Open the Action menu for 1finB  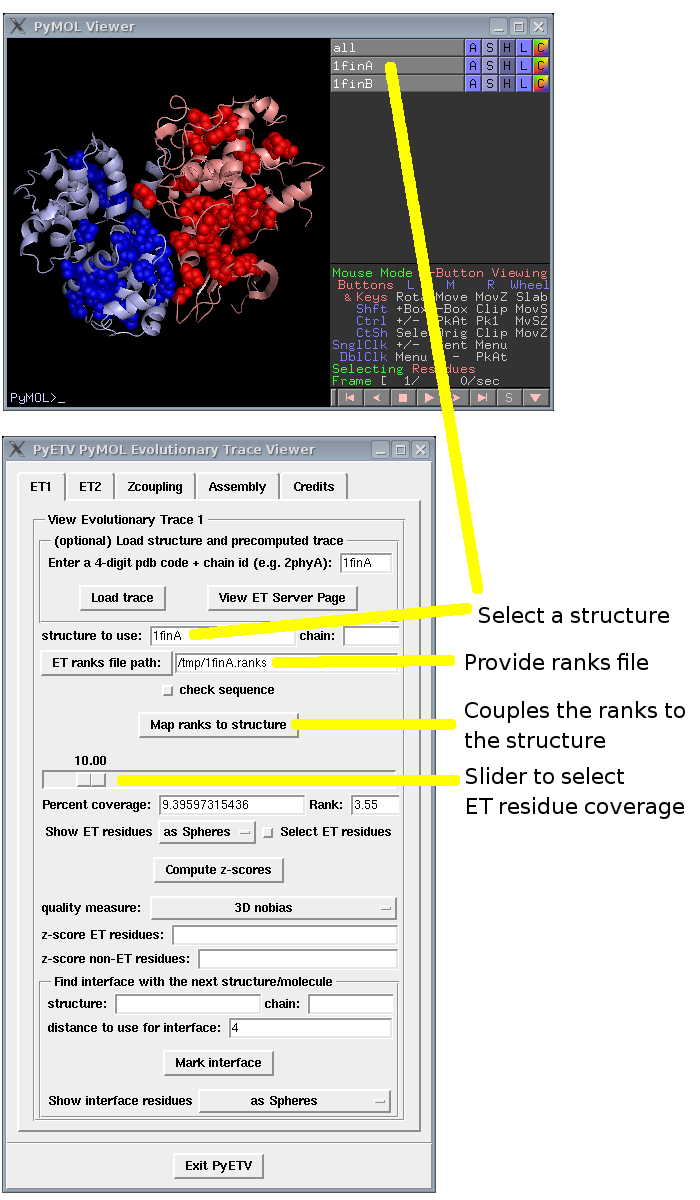[x=473, y=84]
